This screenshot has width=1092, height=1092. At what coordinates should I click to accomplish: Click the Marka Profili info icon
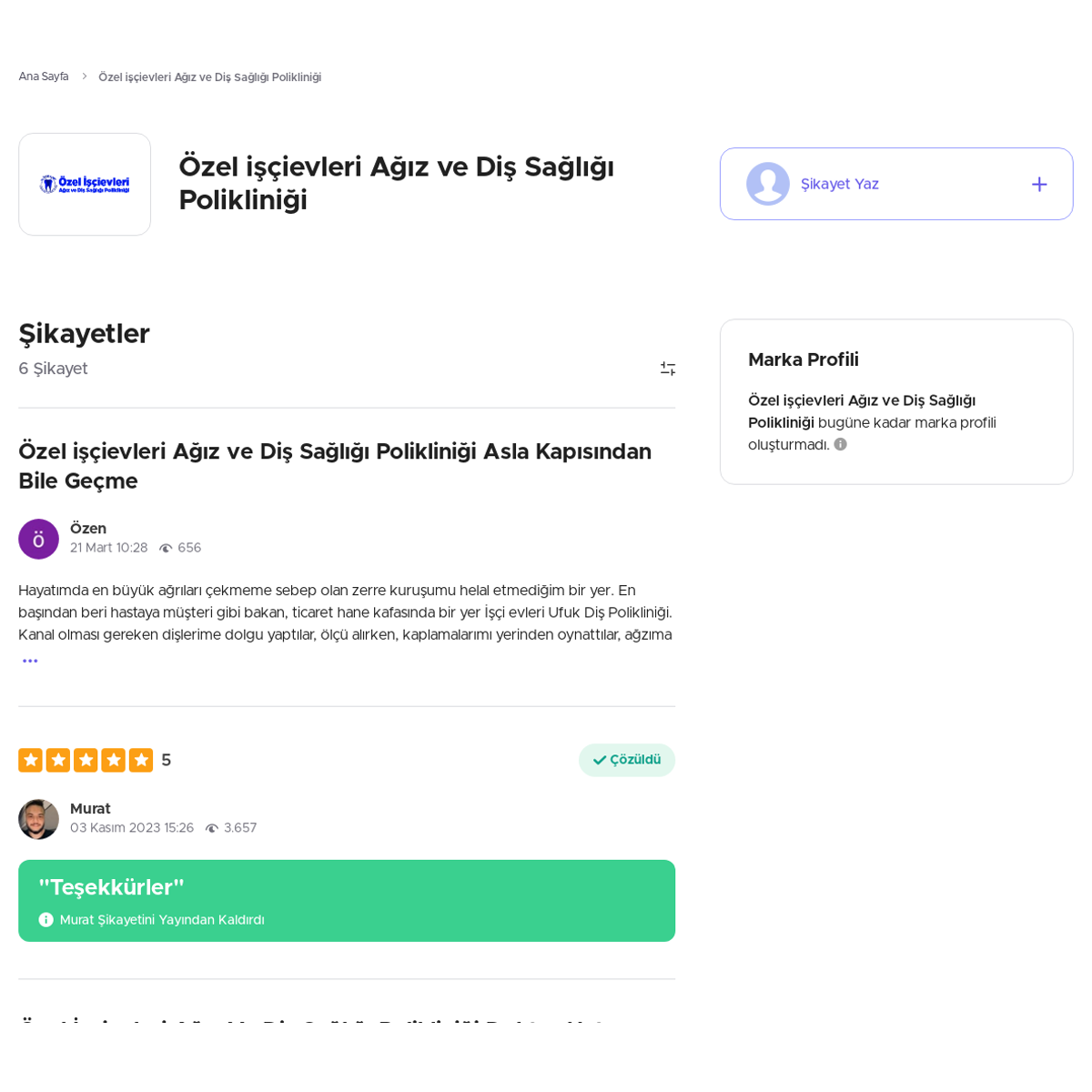841,445
